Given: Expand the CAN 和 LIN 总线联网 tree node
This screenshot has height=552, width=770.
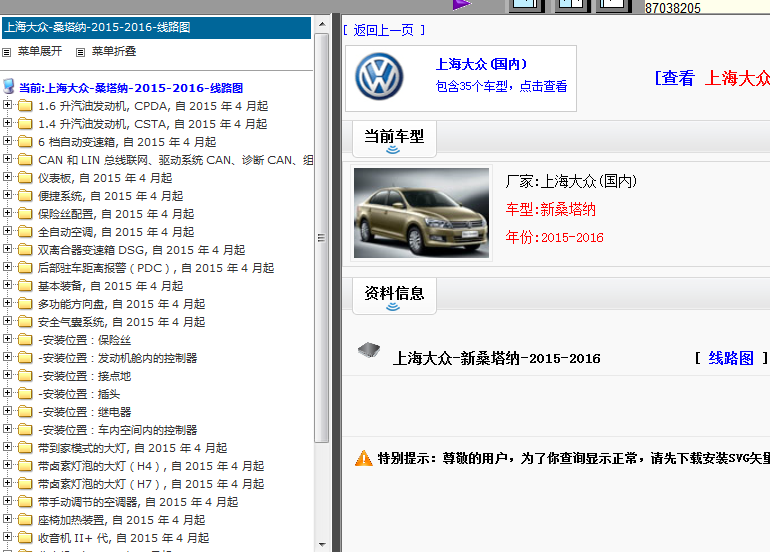Looking at the screenshot, I should (7, 159).
